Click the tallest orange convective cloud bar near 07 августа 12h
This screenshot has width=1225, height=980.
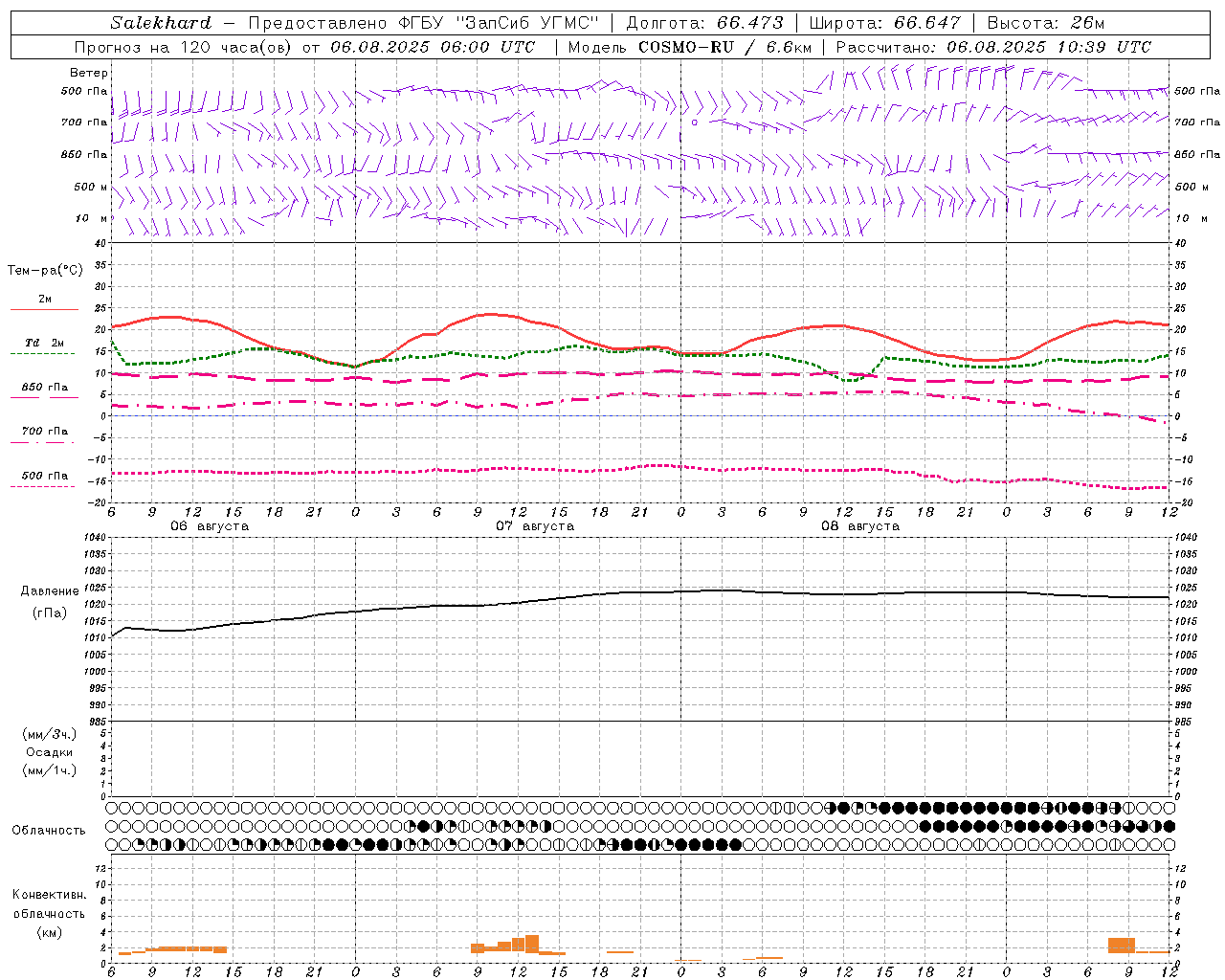tap(532, 943)
